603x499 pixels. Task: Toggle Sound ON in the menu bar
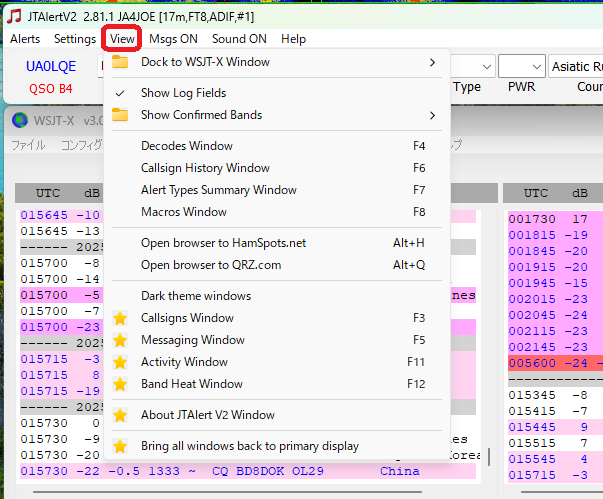239,39
